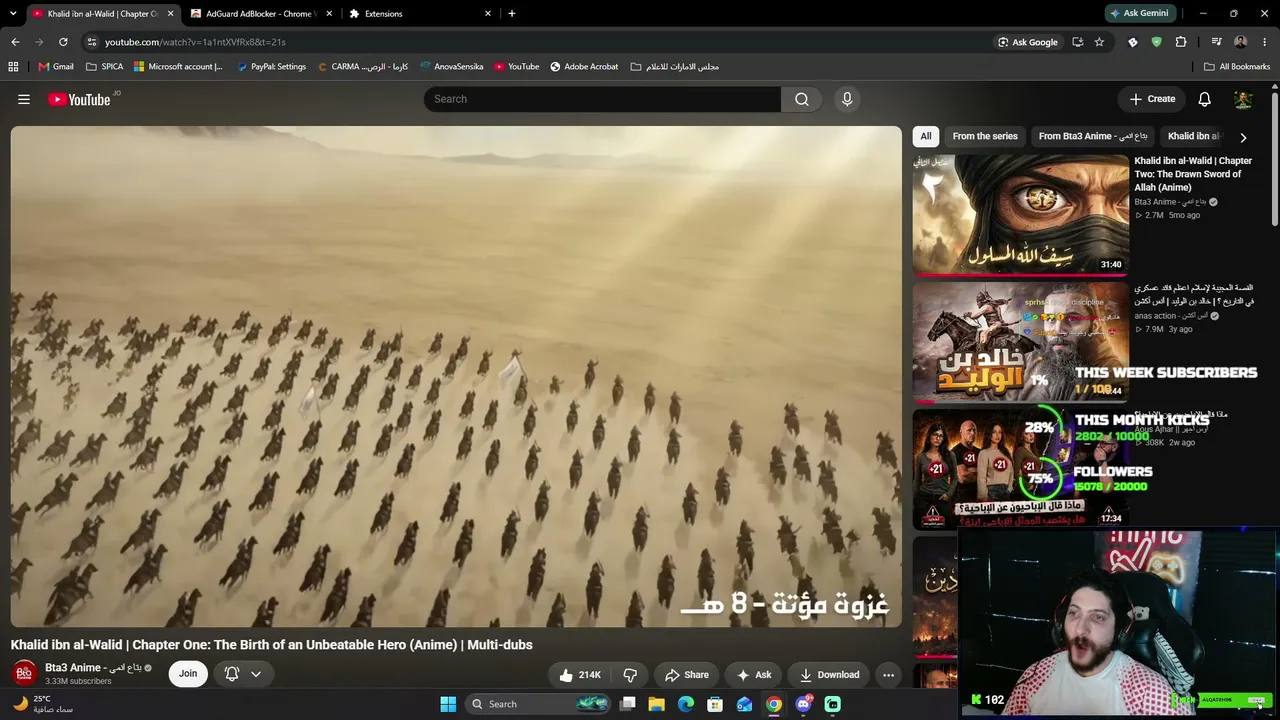Image resolution: width=1280 pixels, height=720 pixels.
Task: Open the Chrome apps grid shortcut
Action: (x=13, y=67)
